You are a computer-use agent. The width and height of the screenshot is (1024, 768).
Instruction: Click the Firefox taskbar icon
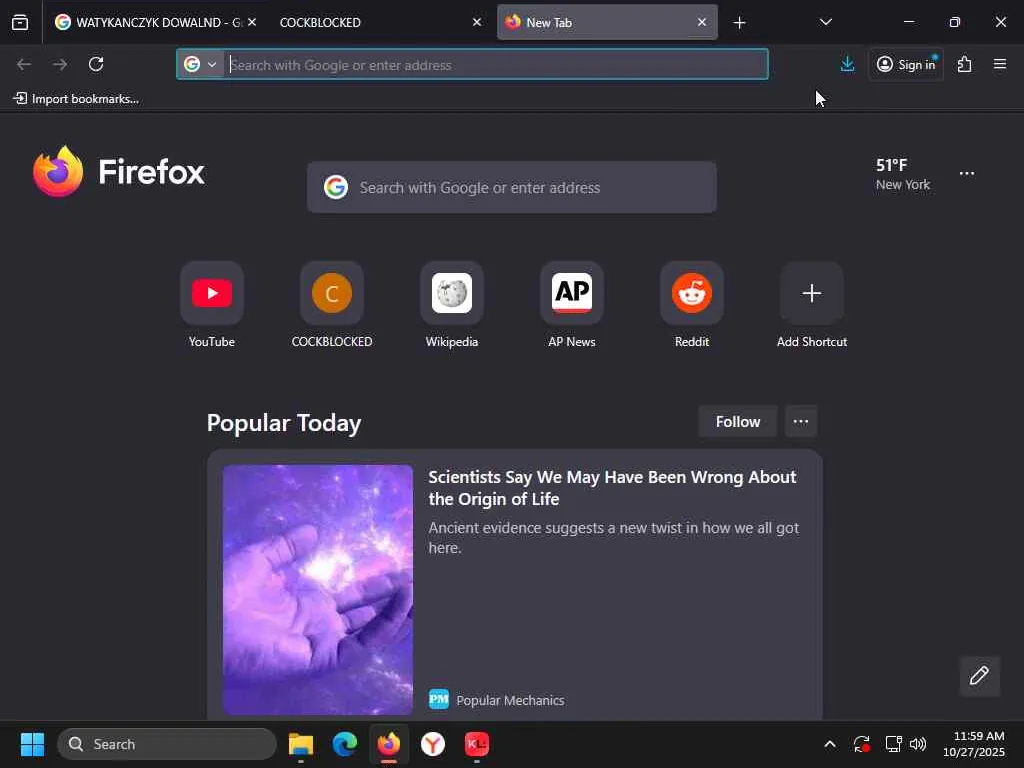tap(389, 744)
